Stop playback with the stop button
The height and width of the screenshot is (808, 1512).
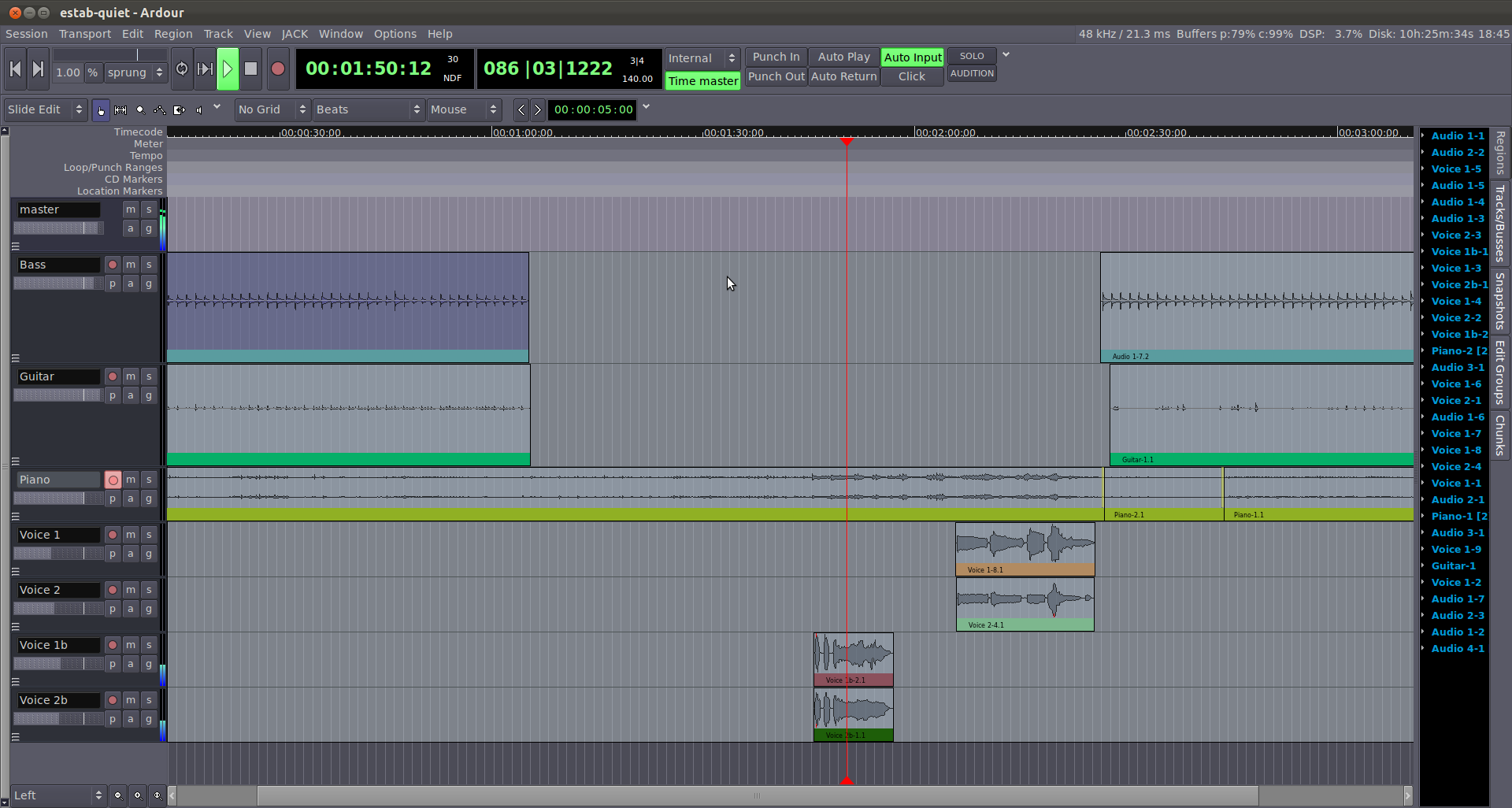pos(251,69)
